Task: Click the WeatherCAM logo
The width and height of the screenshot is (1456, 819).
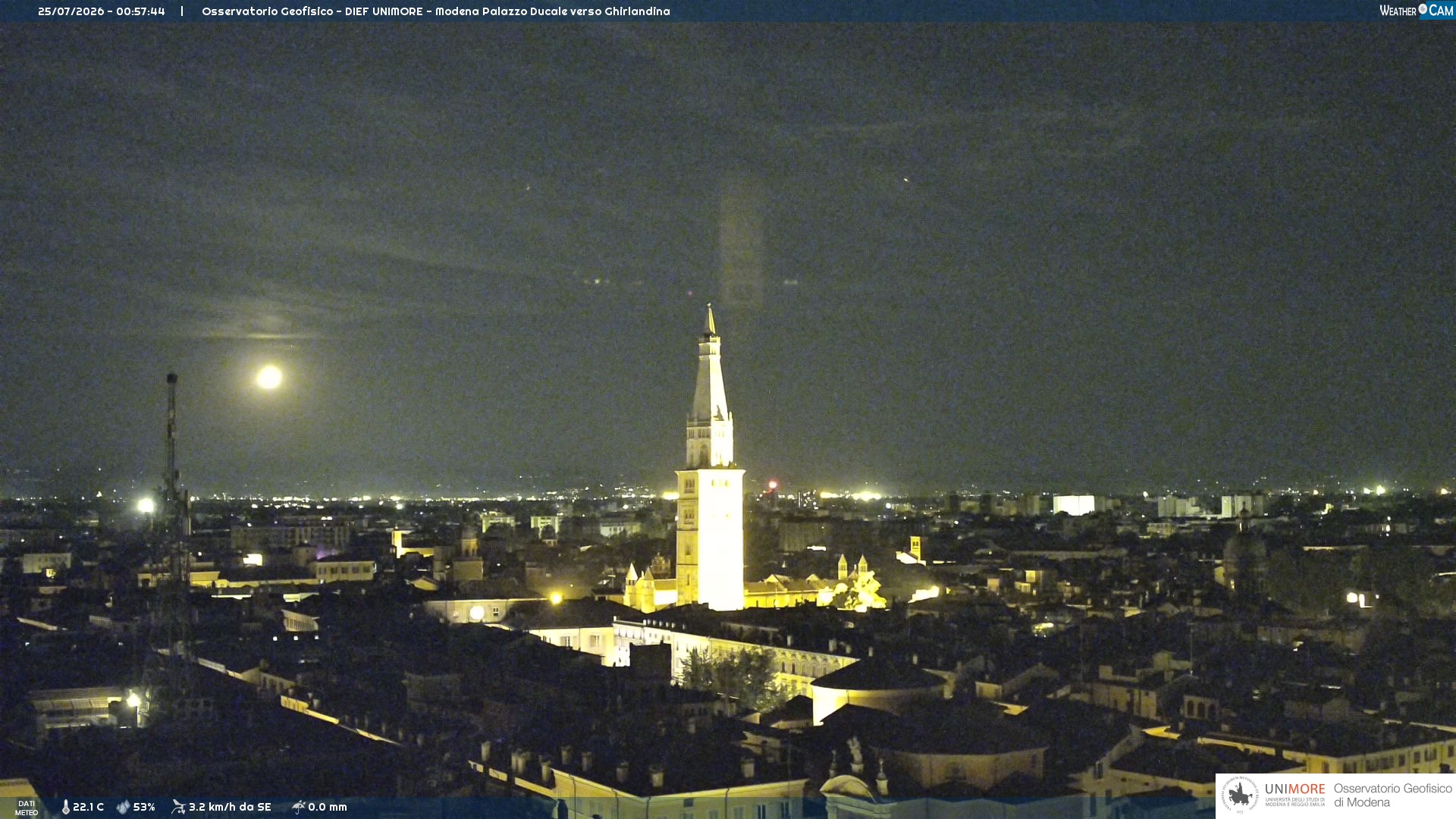Action: 1416,11
